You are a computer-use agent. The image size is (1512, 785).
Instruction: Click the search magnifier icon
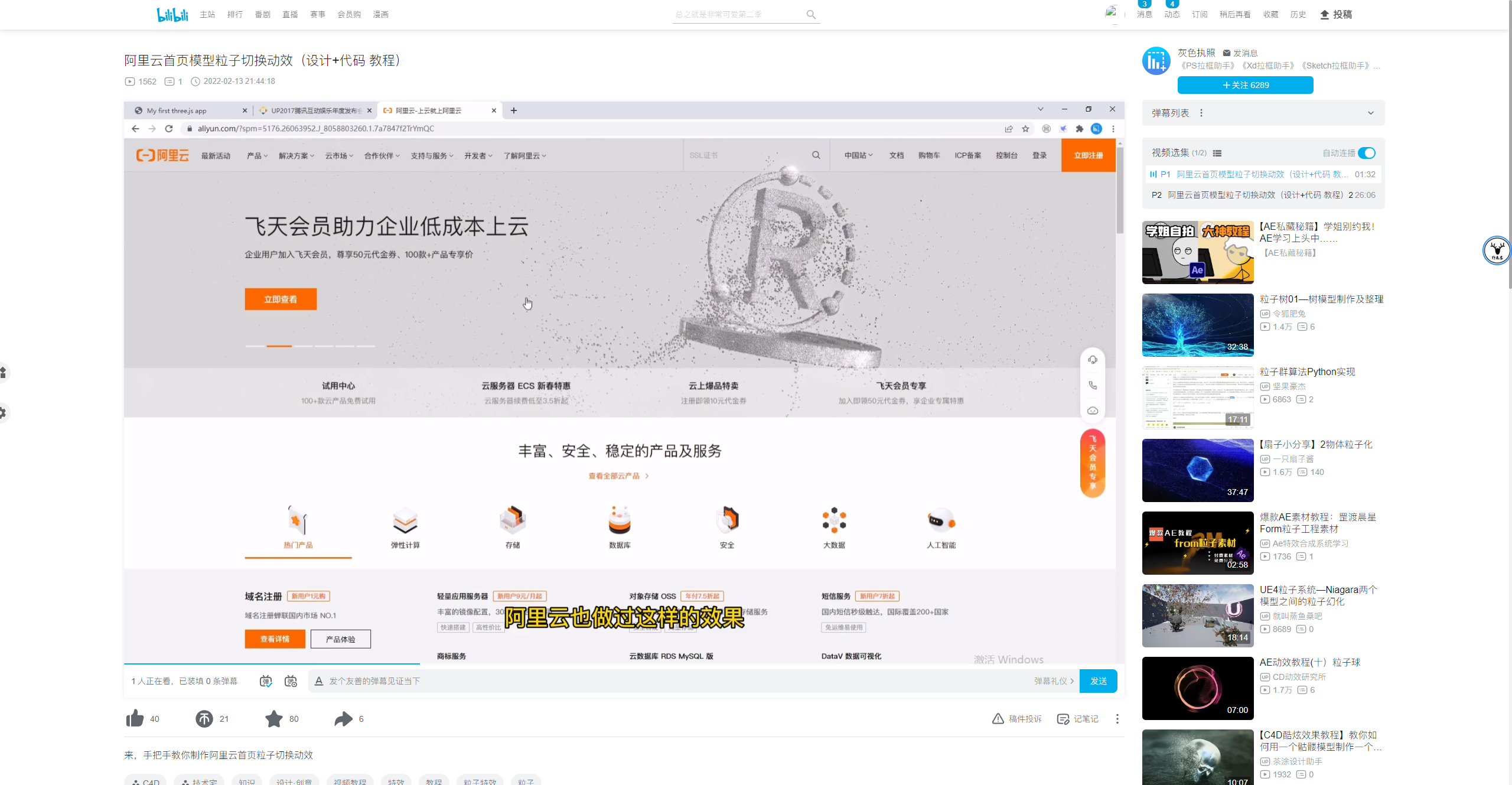click(x=811, y=14)
